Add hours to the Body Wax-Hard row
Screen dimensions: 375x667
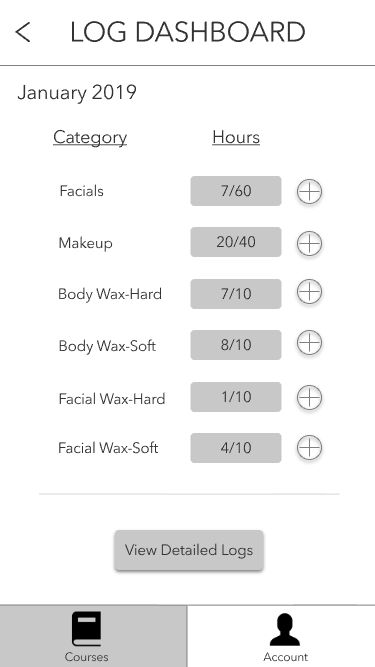(x=309, y=292)
